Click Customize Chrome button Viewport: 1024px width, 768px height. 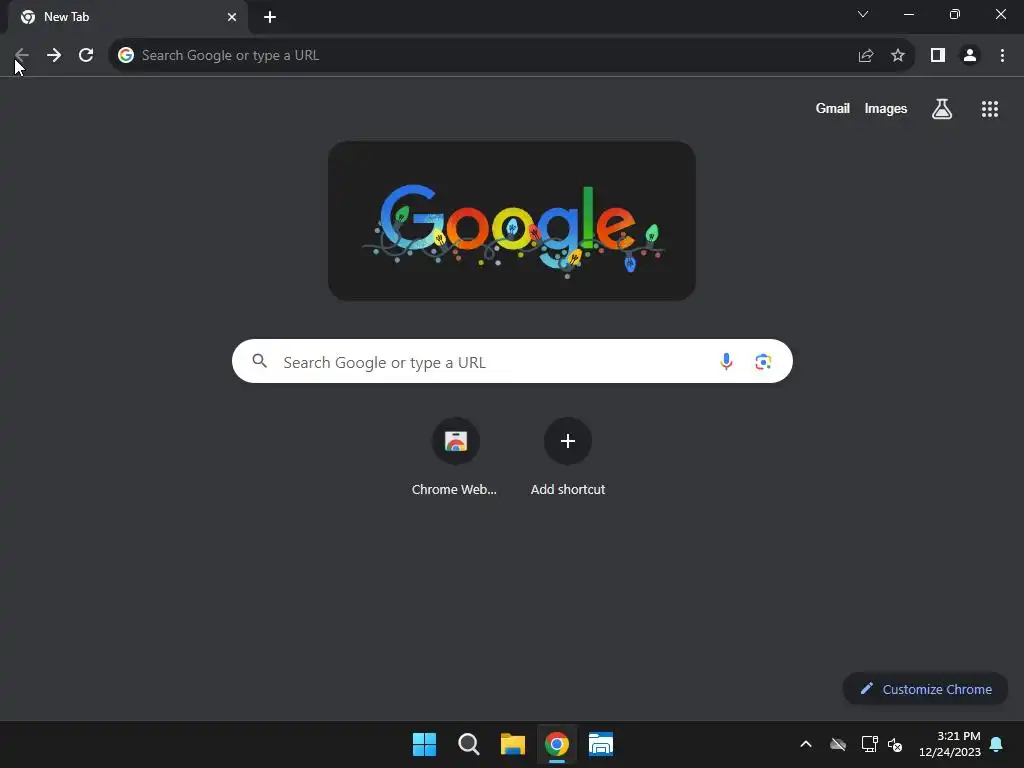click(925, 689)
